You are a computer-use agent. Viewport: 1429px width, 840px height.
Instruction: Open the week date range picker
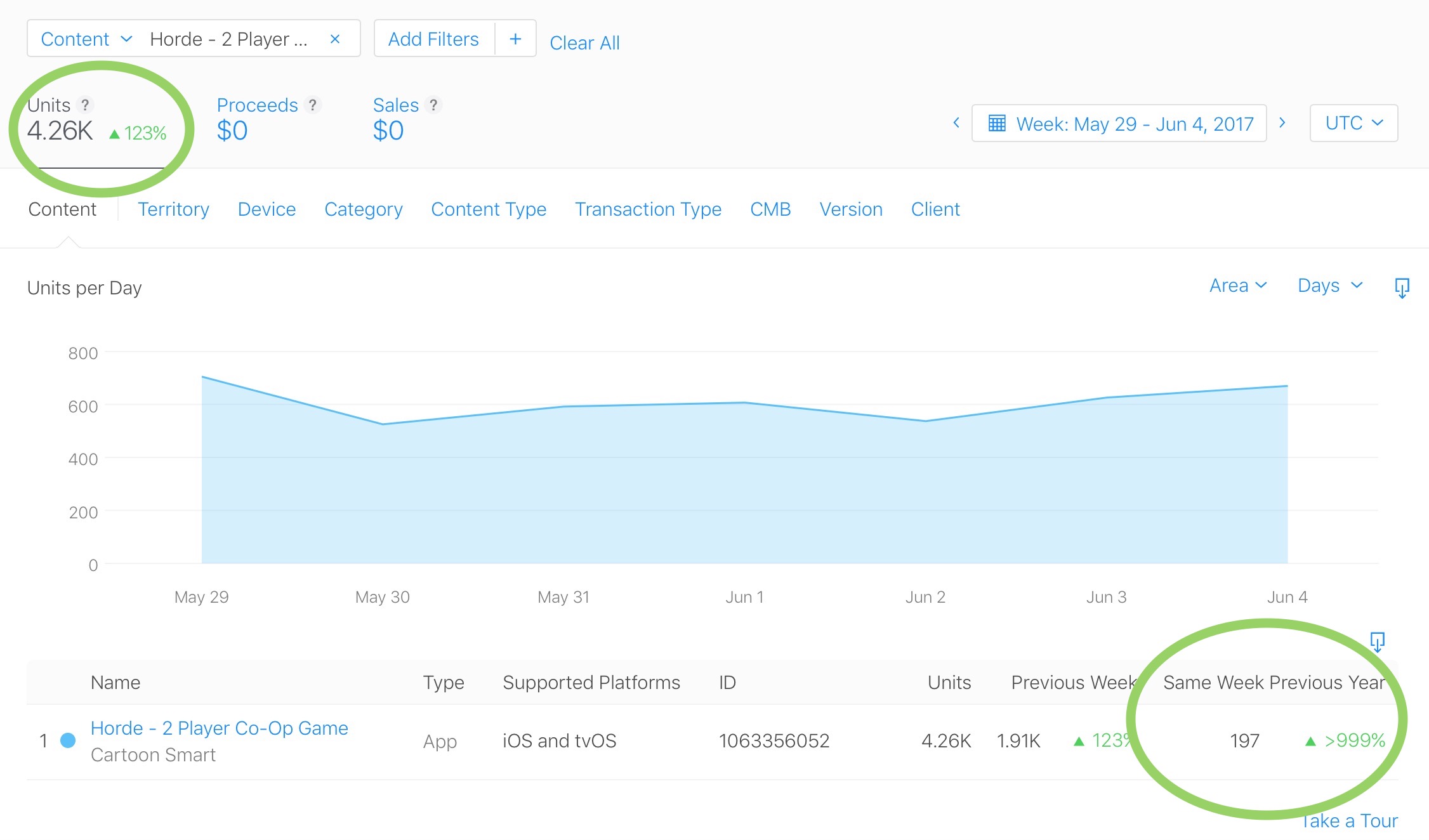(1119, 123)
